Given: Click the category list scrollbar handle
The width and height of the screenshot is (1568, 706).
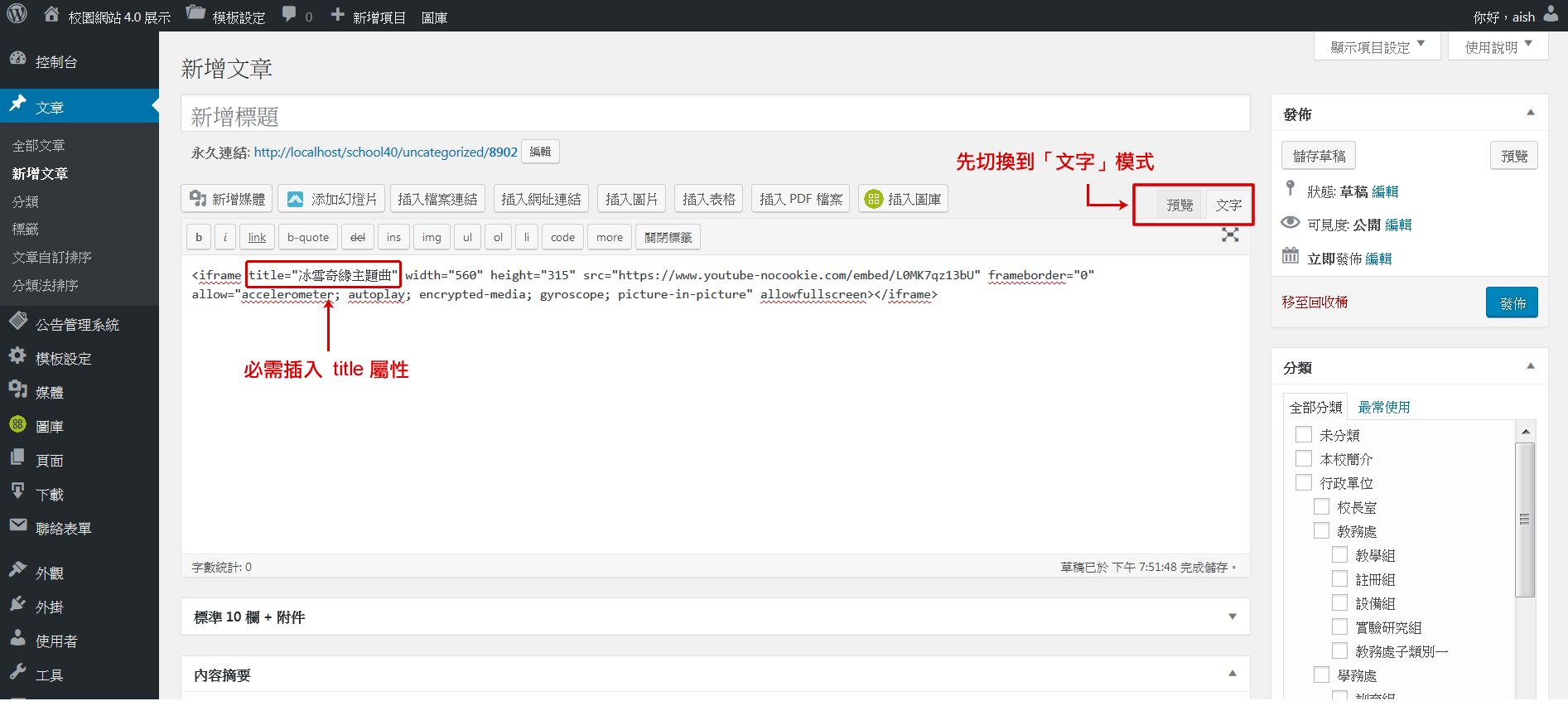Looking at the screenshot, I should pos(1524,520).
